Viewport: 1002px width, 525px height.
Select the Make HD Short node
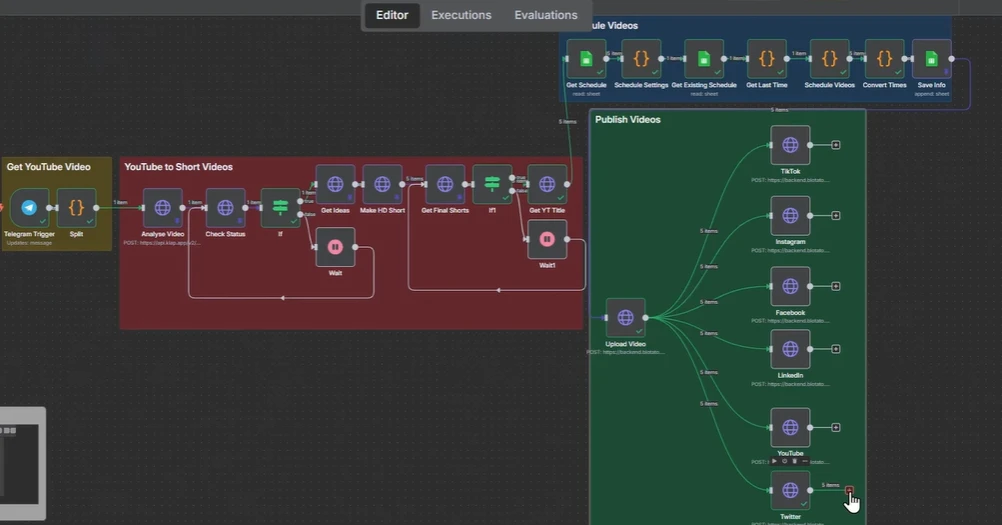coord(382,184)
